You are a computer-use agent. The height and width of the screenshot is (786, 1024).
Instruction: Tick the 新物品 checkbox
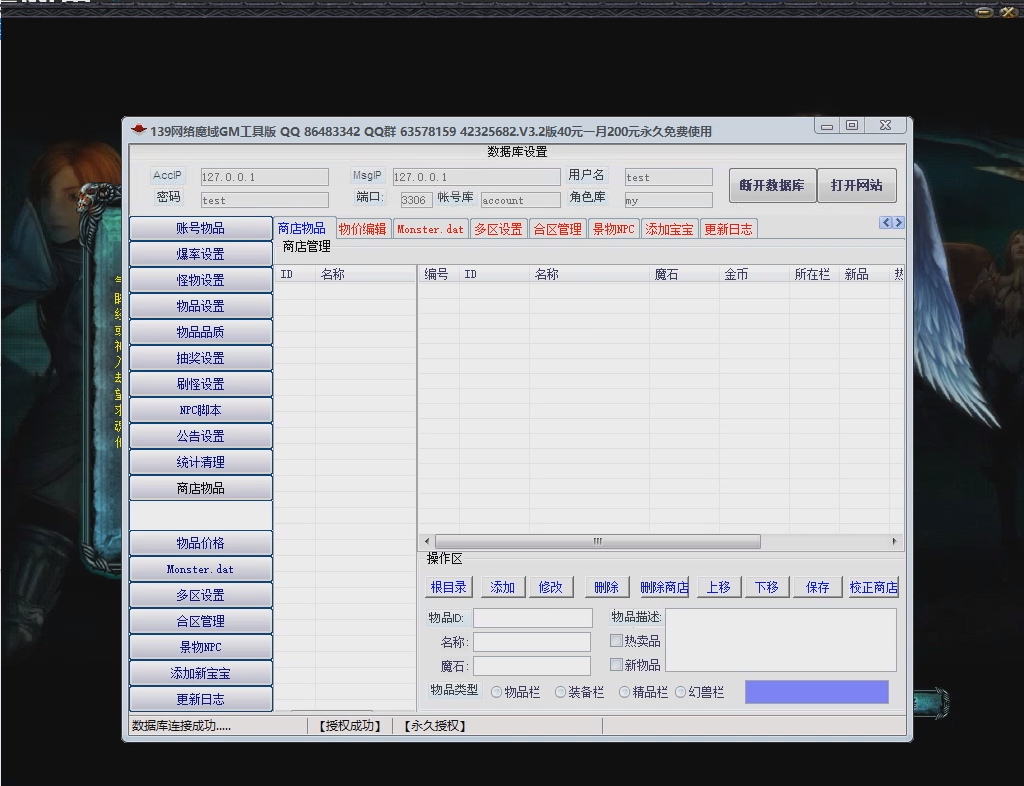pyautogui.click(x=617, y=665)
